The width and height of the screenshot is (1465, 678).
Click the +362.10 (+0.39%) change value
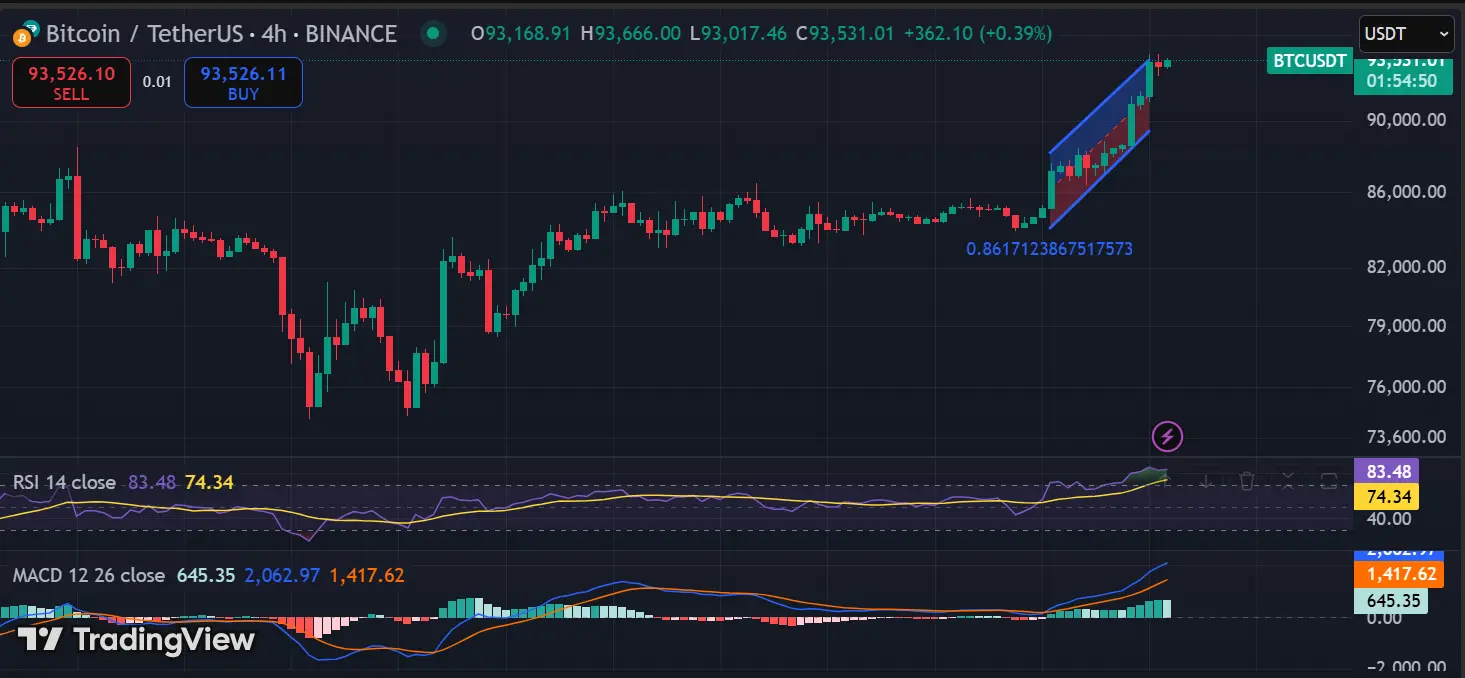pyautogui.click(x=977, y=34)
